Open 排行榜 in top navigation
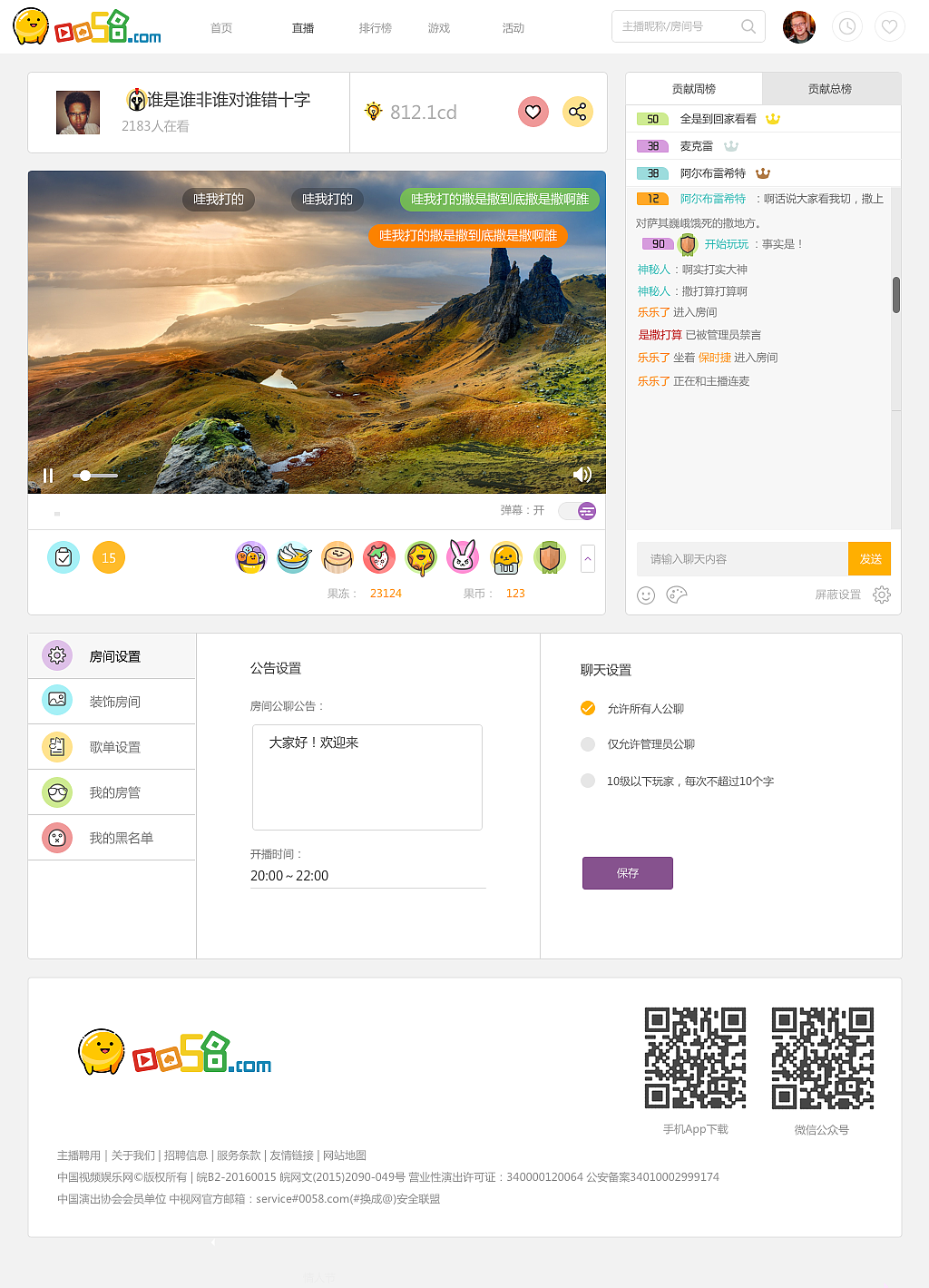The width and height of the screenshot is (929, 1288). [376, 28]
